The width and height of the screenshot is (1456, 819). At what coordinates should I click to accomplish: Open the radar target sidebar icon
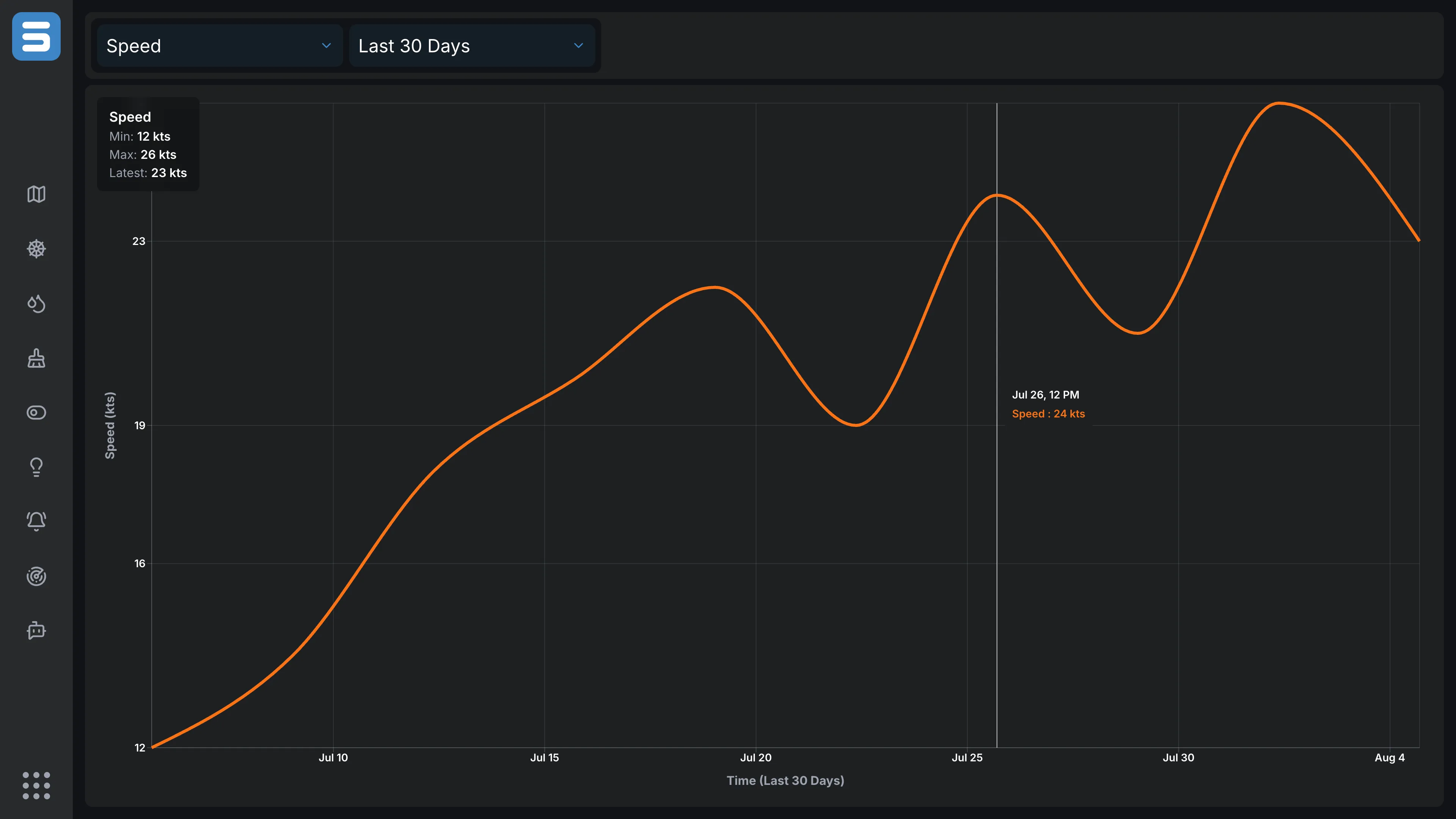(x=36, y=576)
